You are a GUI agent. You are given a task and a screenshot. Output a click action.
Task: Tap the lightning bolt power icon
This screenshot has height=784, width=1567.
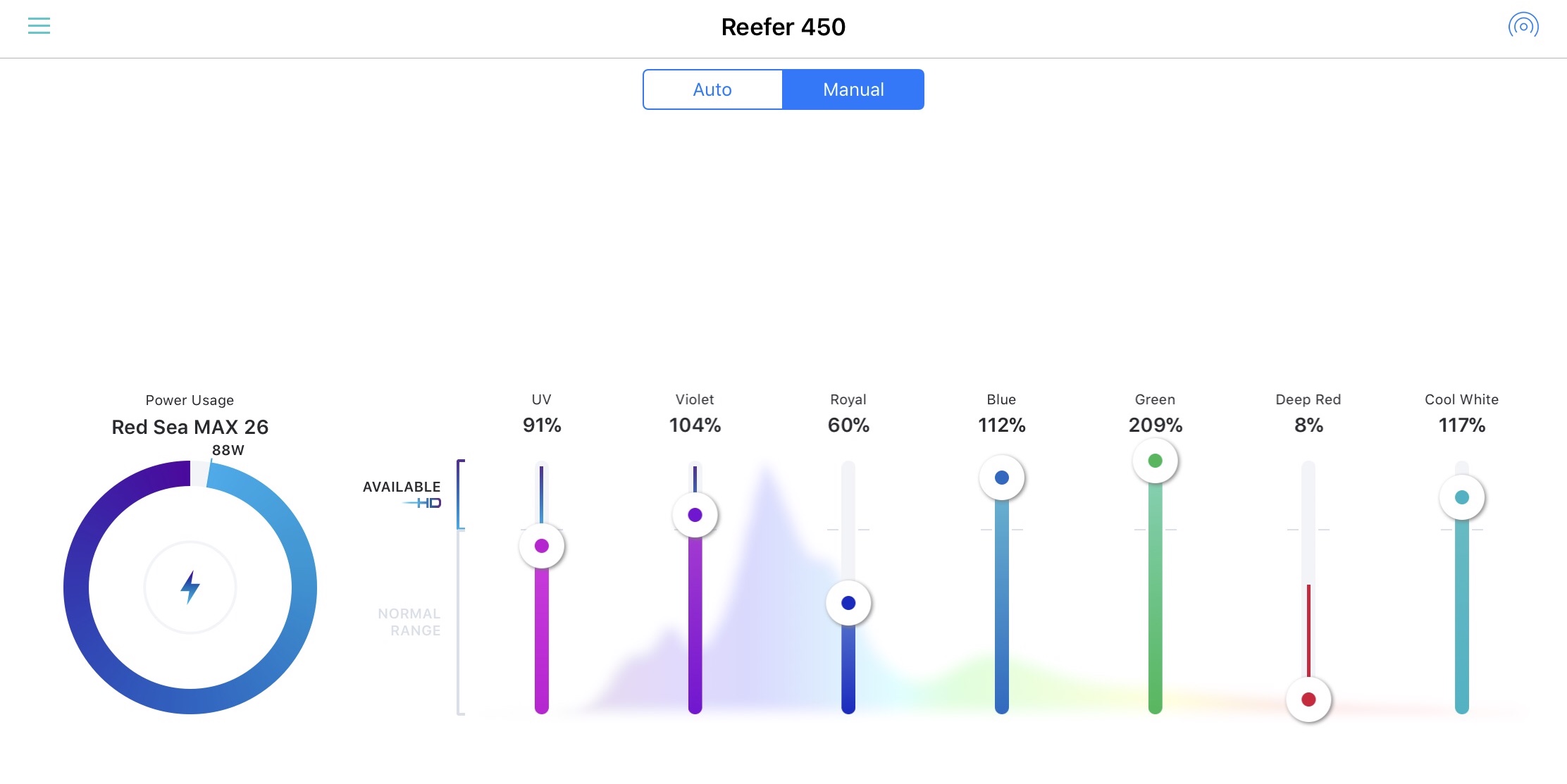(x=190, y=587)
